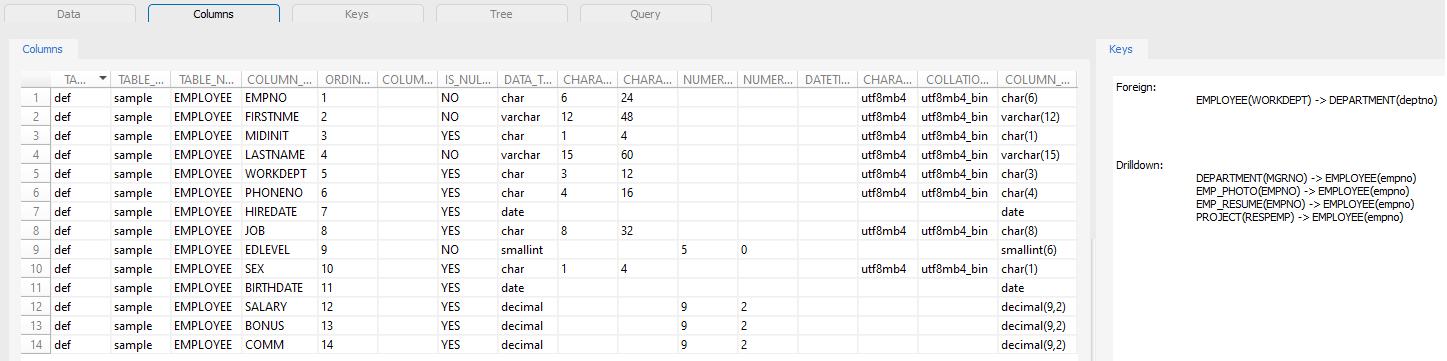Click the date type cell in HIREDATE row

(x=527, y=212)
